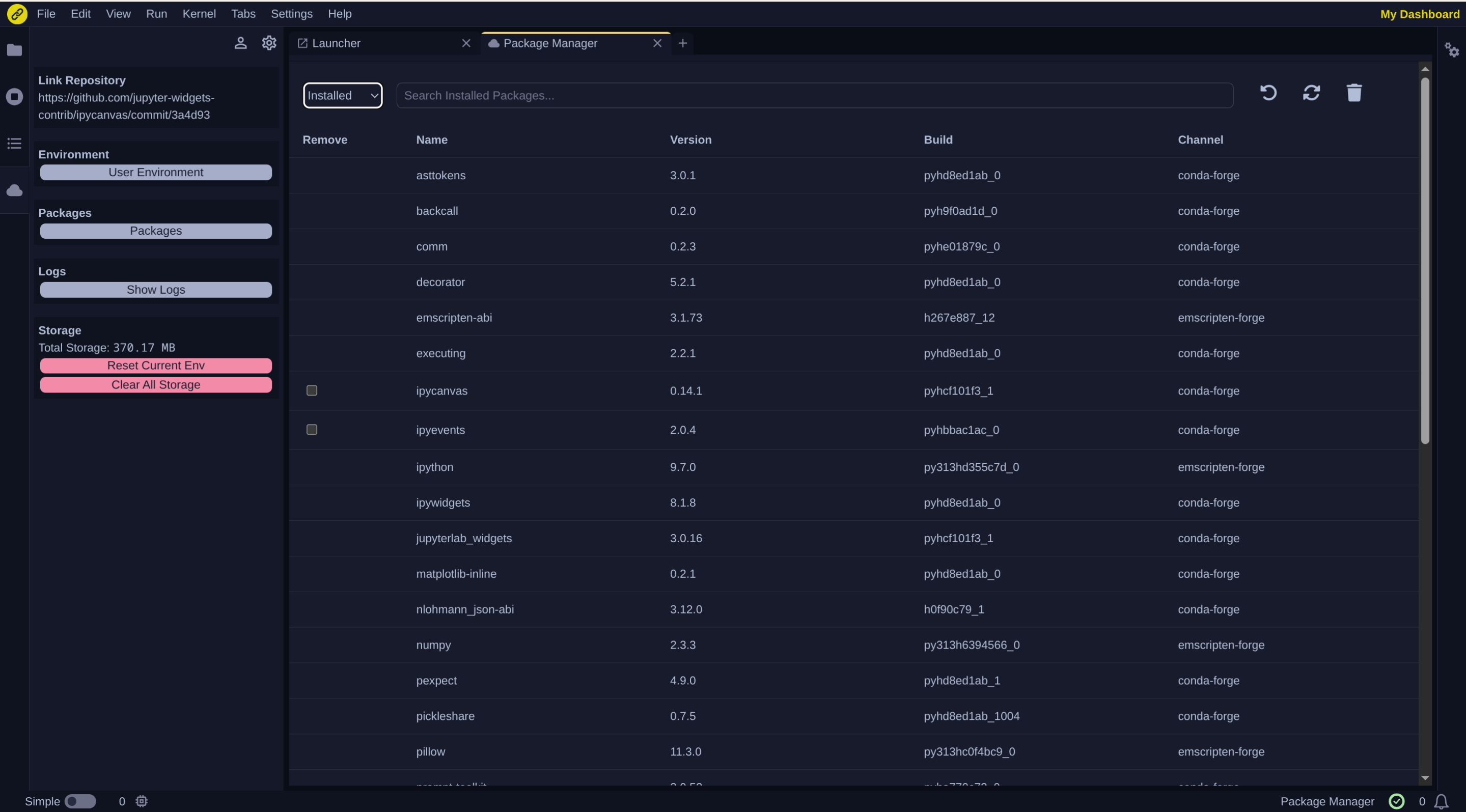This screenshot has height=812, width=1466.
Task: Select the cloud storage sidebar icon
Action: click(x=14, y=190)
